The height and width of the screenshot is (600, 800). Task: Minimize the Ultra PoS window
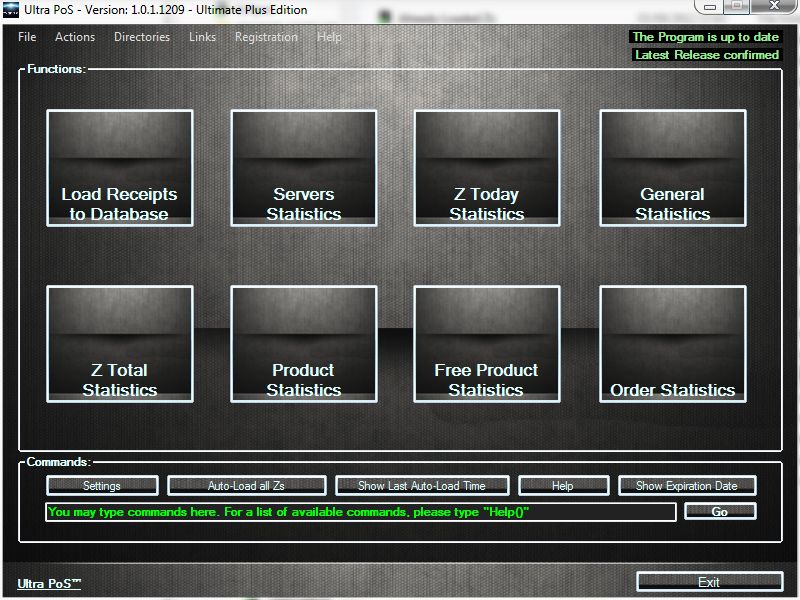pos(710,7)
